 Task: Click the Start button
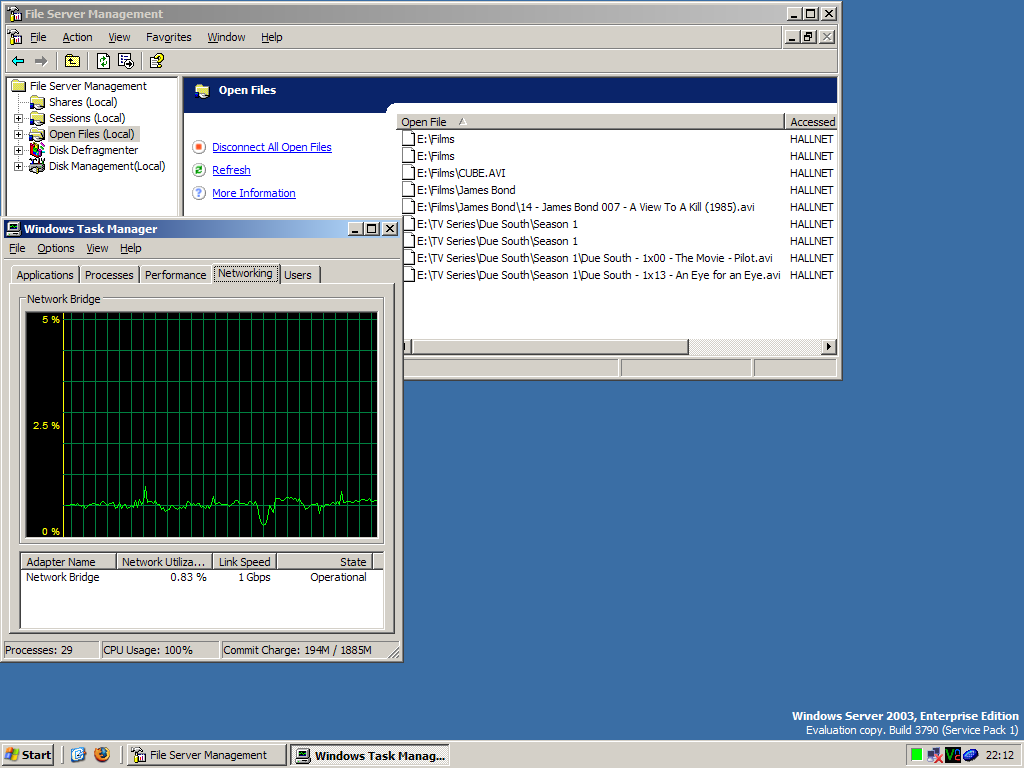click(27, 755)
